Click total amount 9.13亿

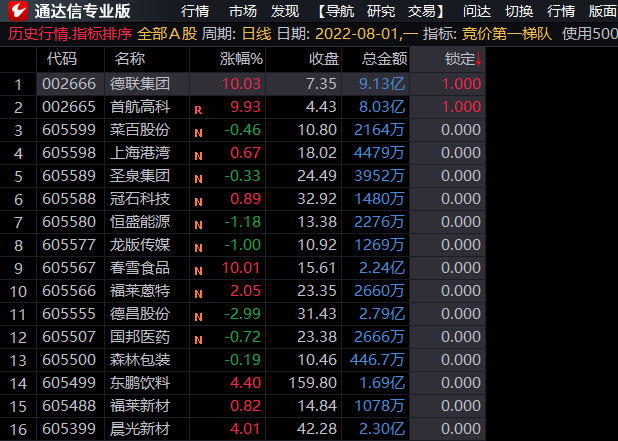click(382, 84)
